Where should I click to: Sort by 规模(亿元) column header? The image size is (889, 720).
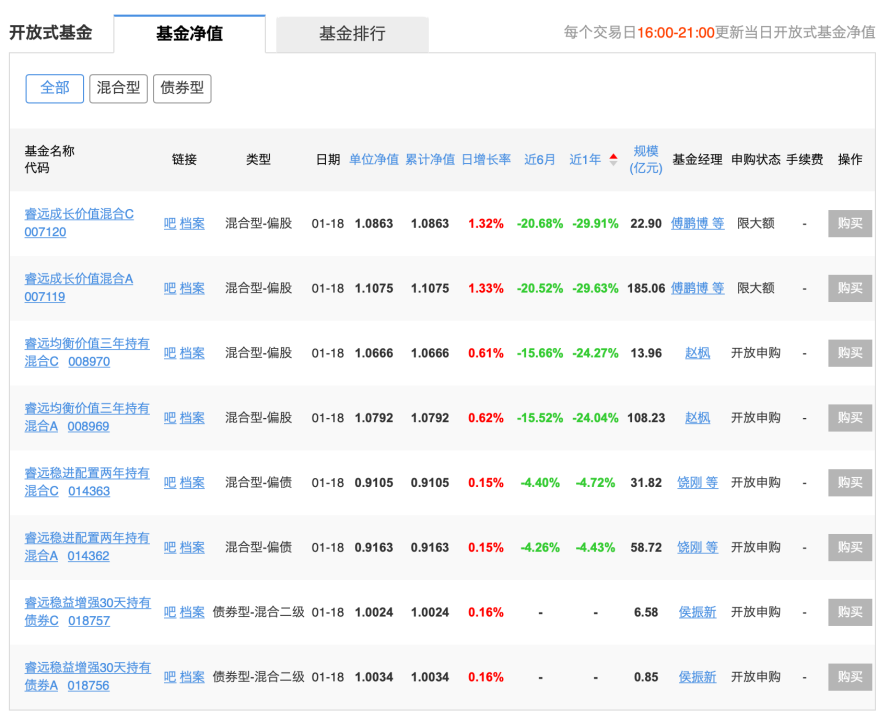(646, 159)
